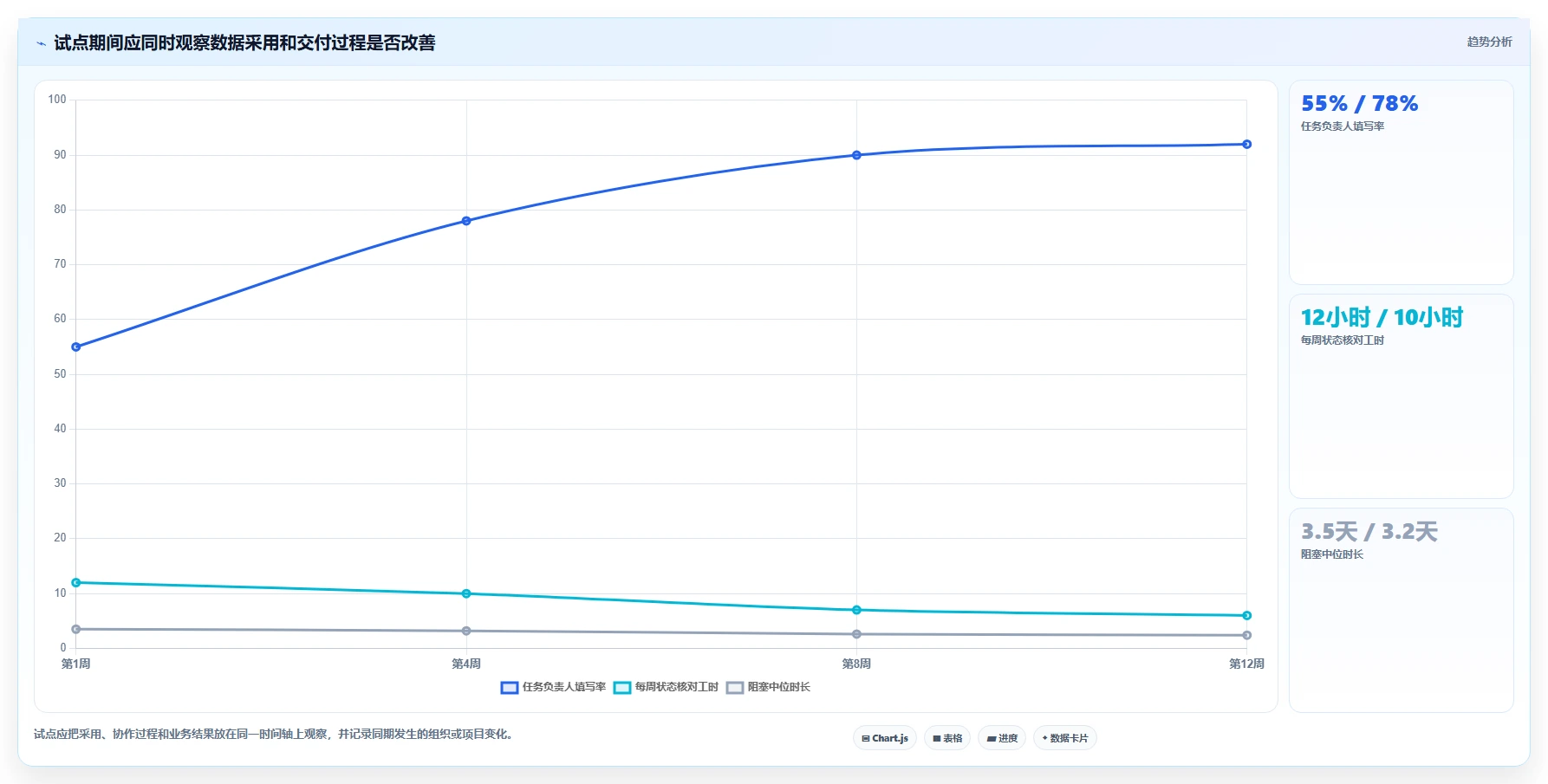Image resolution: width=1548 pixels, height=784 pixels.
Task: Toggle the 任务负责人填写率 legend item
Action: (x=554, y=687)
